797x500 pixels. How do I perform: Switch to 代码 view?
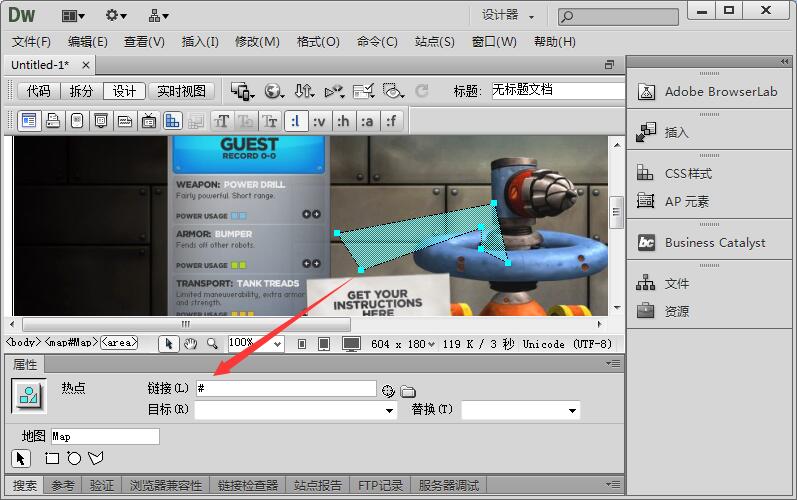pyautogui.click(x=39, y=91)
